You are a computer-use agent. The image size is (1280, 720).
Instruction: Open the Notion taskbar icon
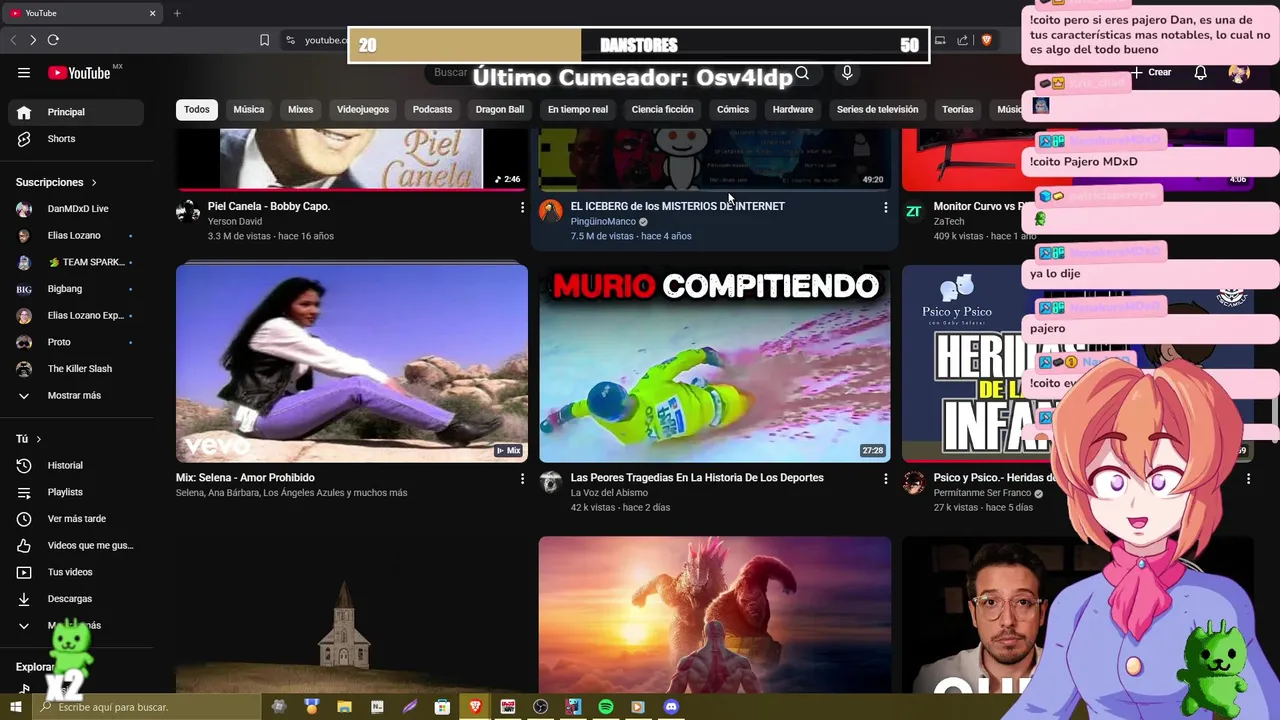[x=377, y=707]
